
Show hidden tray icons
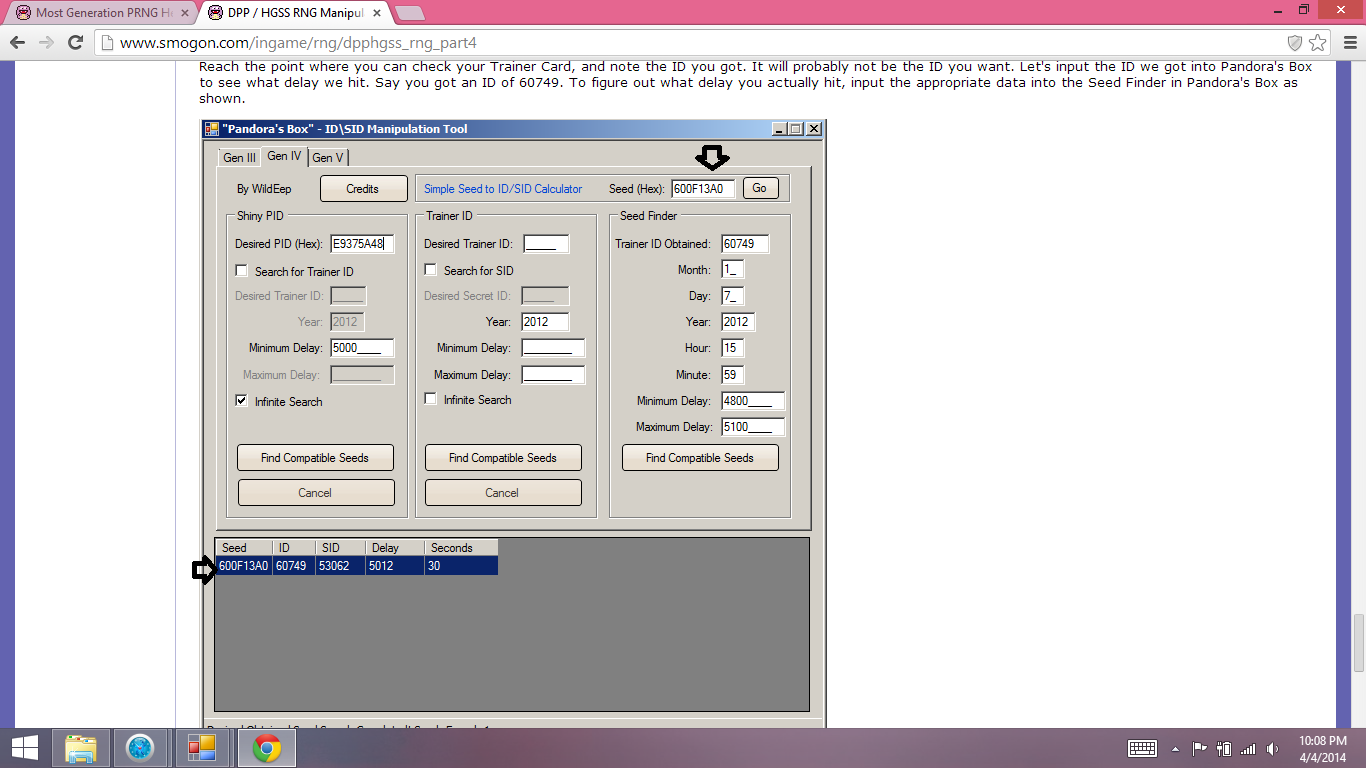tap(1175, 748)
